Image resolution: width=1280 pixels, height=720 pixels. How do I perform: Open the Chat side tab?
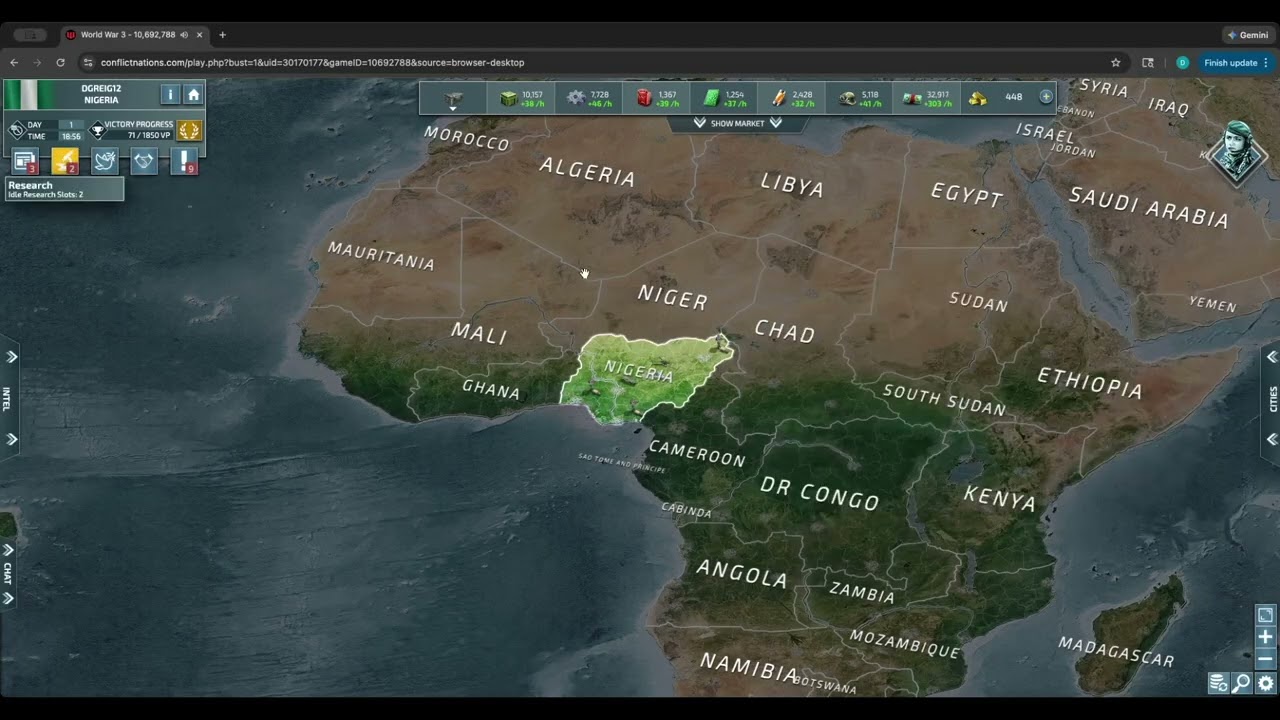[x=7, y=573]
